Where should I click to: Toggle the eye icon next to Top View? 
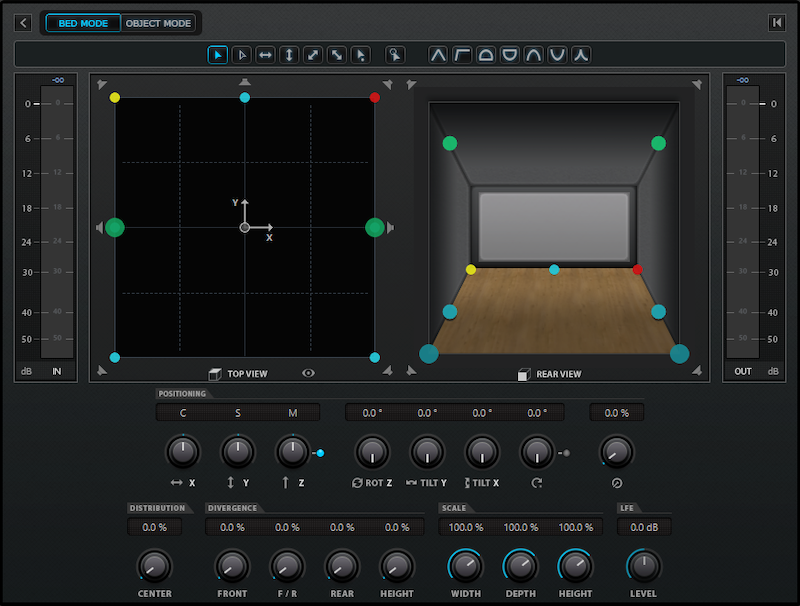tap(307, 373)
